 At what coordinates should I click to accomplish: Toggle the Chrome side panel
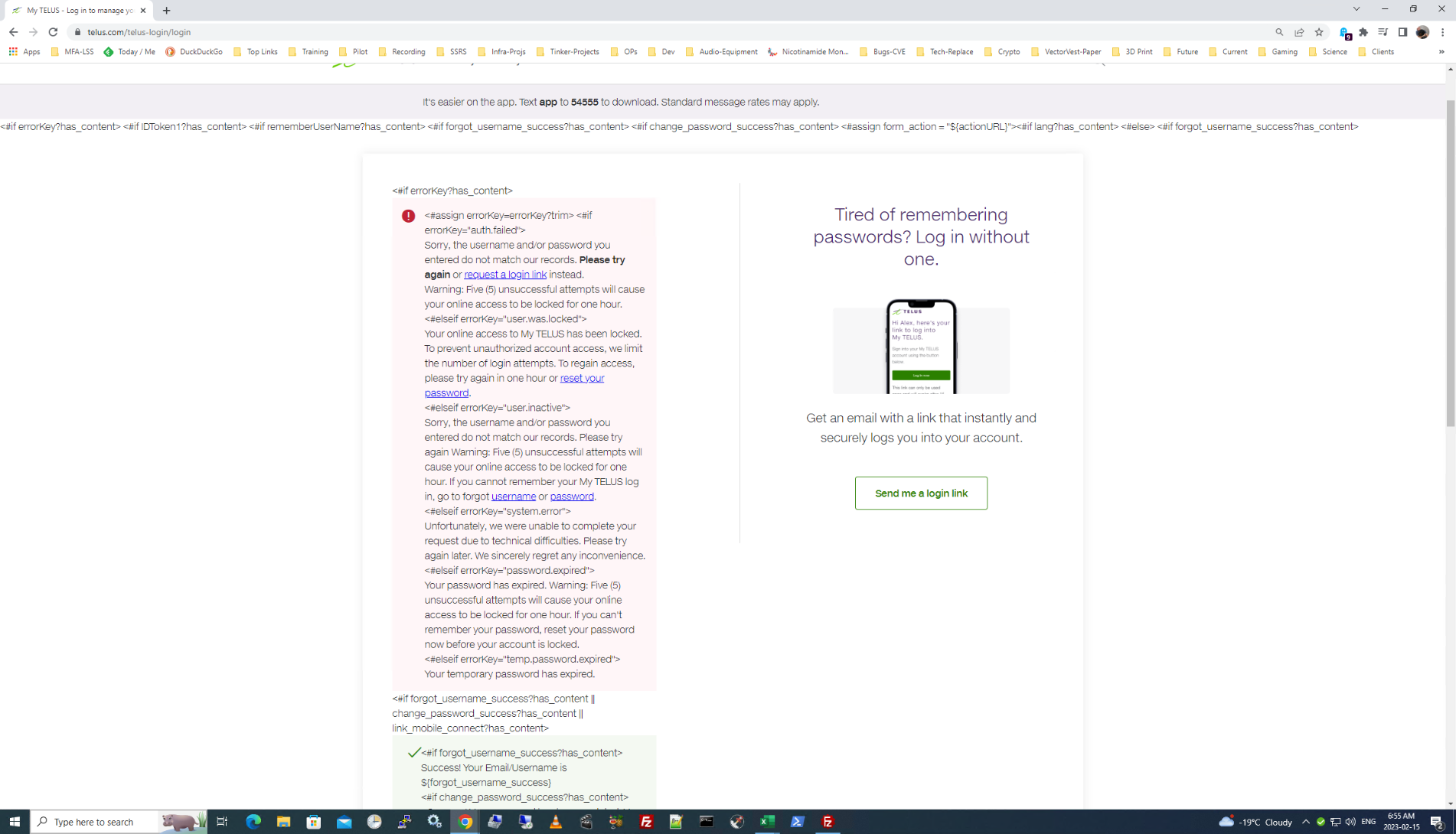[x=1402, y=32]
